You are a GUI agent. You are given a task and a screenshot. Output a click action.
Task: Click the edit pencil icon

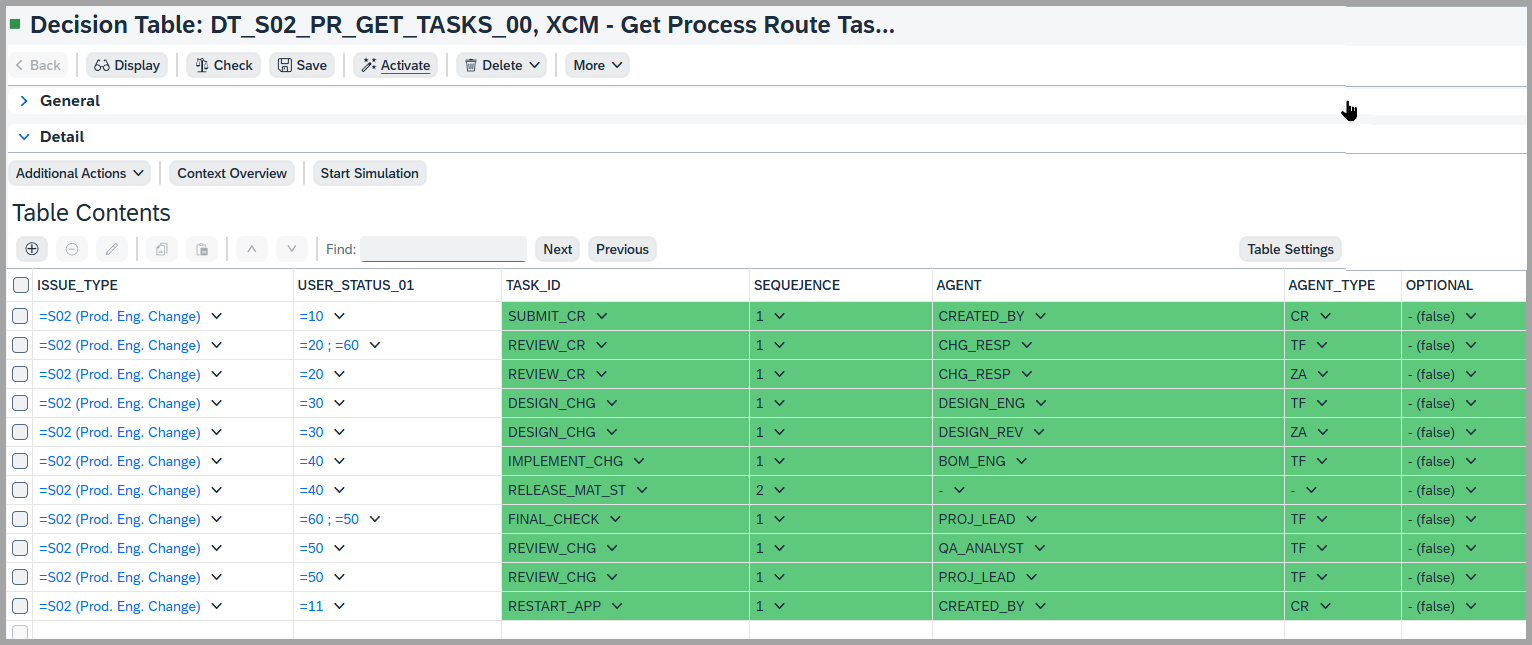click(x=112, y=249)
